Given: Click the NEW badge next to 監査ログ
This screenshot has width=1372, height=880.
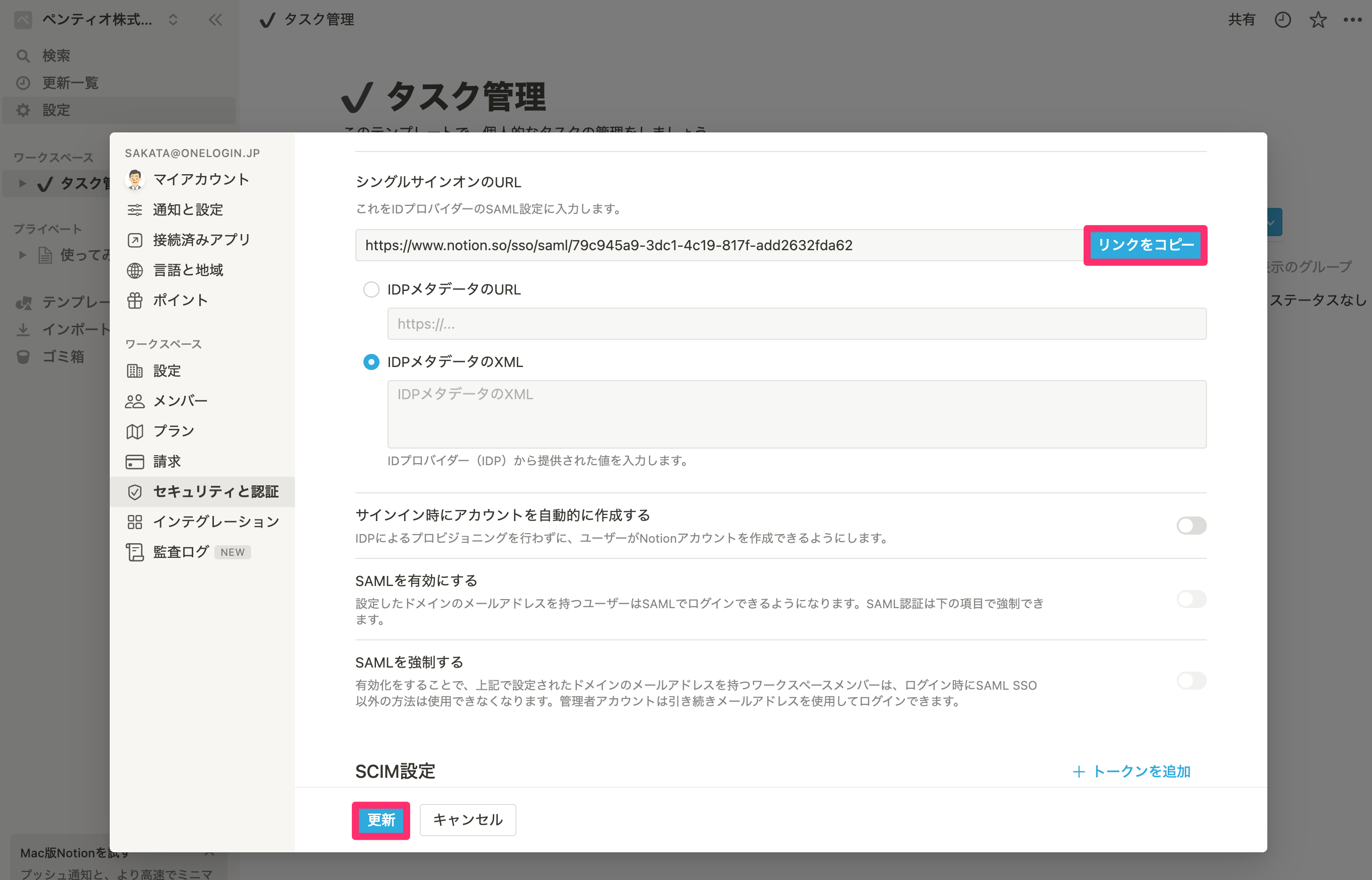Looking at the screenshot, I should (233, 553).
